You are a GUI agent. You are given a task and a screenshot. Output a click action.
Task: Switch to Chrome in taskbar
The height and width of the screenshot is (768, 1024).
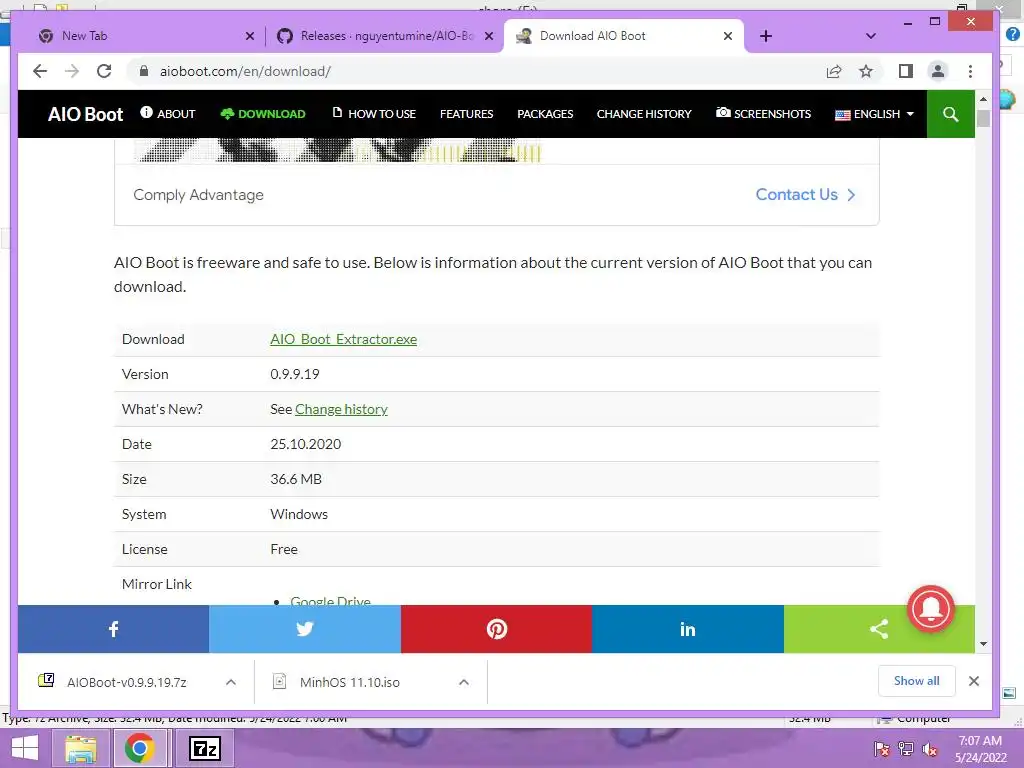point(139,748)
